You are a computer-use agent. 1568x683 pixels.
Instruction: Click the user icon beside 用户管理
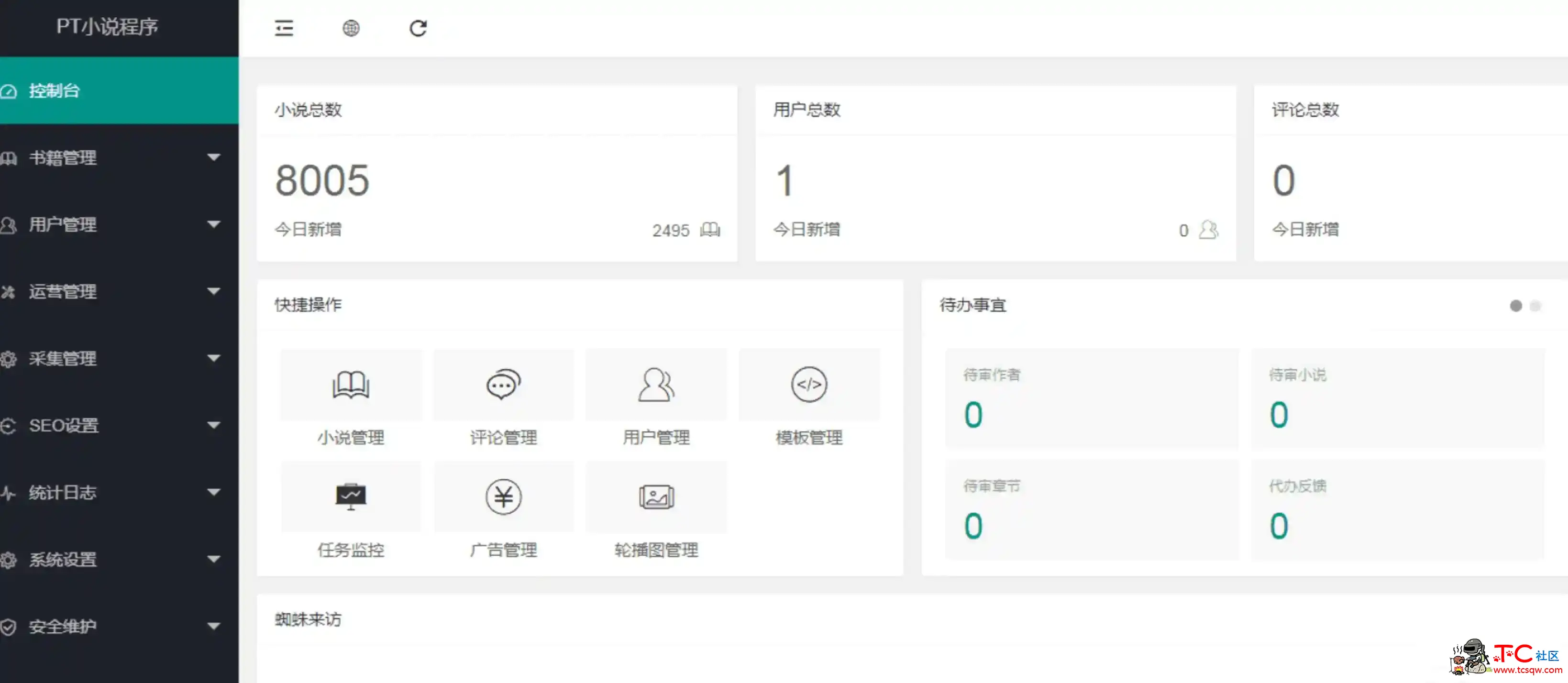(9, 225)
